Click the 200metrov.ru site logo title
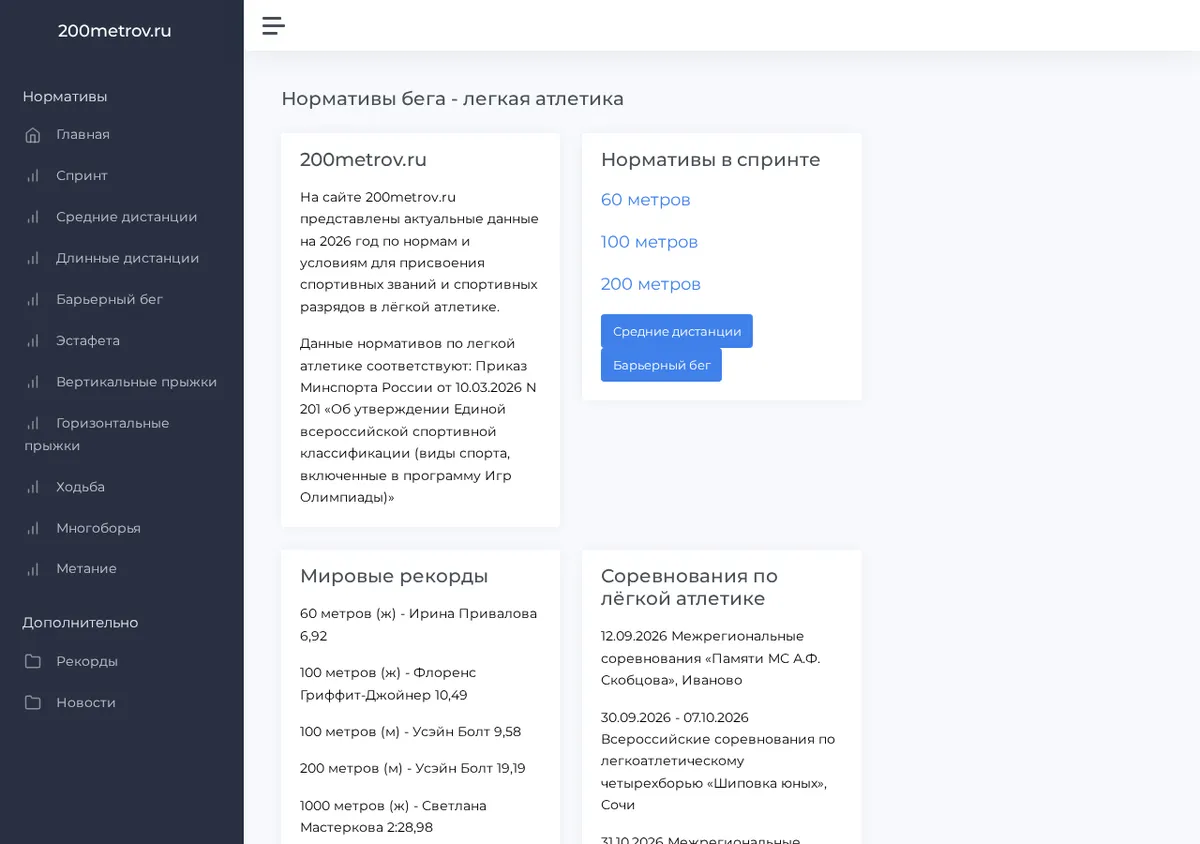Viewport: 1200px width, 844px height. click(x=114, y=31)
